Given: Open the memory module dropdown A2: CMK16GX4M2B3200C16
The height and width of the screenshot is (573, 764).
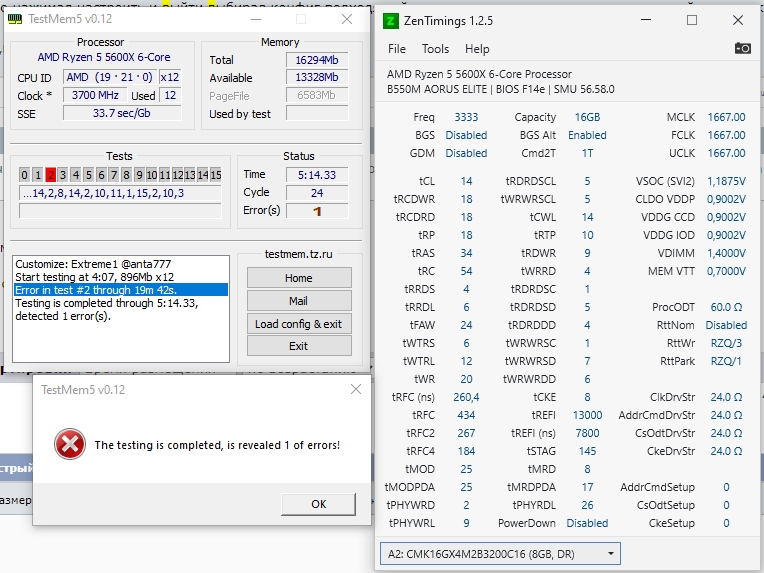Looking at the screenshot, I should click(500, 554).
